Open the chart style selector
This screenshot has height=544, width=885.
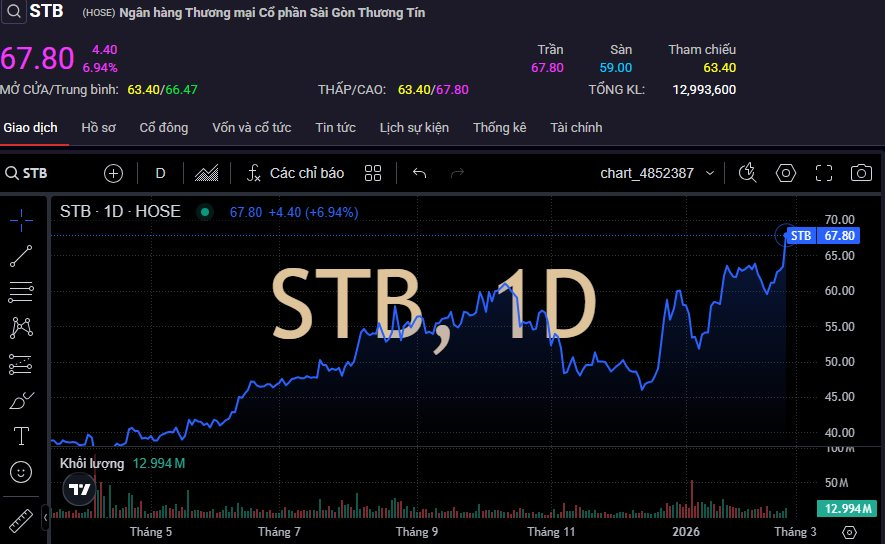207,173
